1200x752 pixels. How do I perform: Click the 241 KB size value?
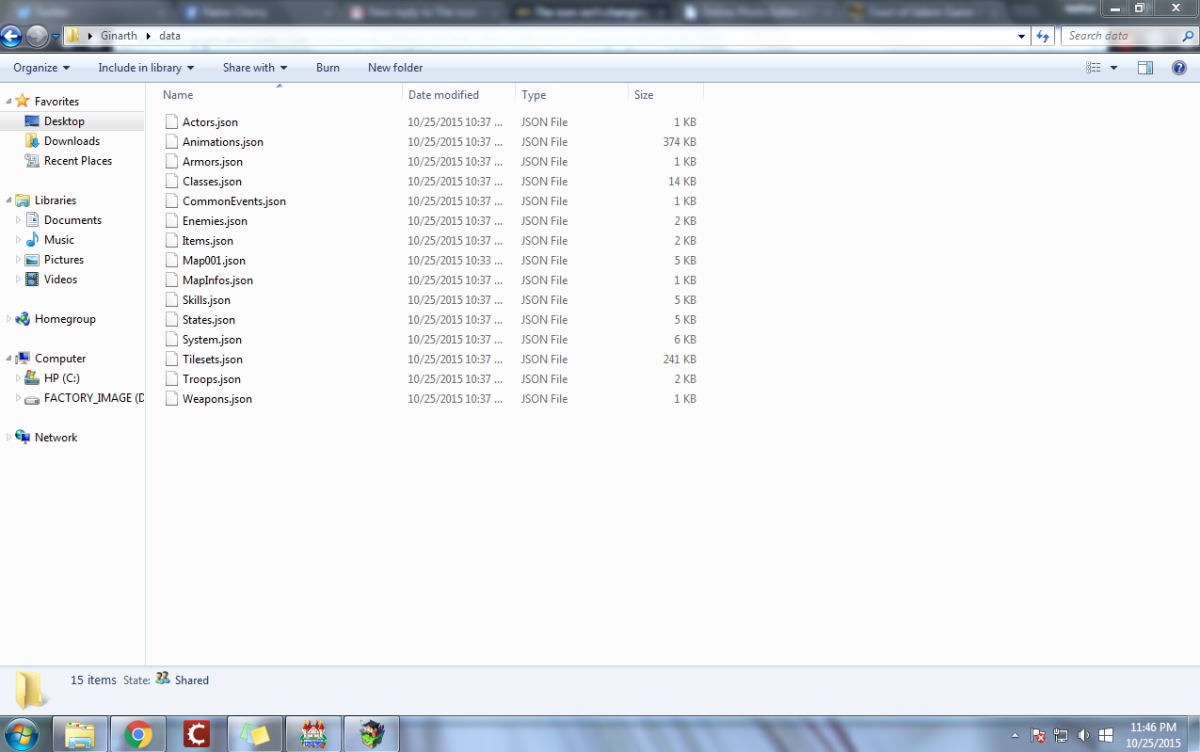pos(680,359)
